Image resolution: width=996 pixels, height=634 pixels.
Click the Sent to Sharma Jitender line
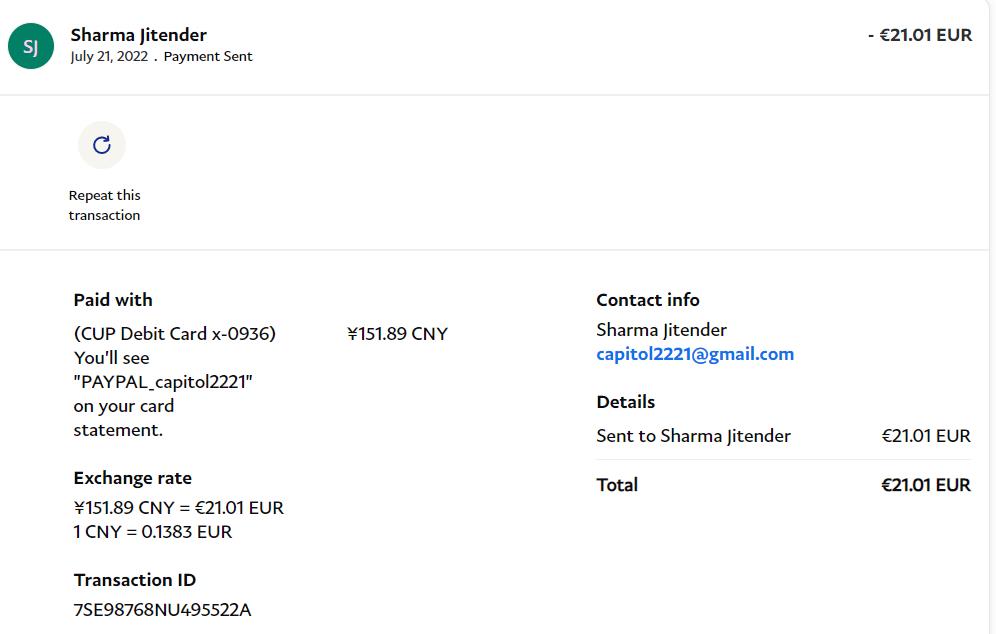693,436
